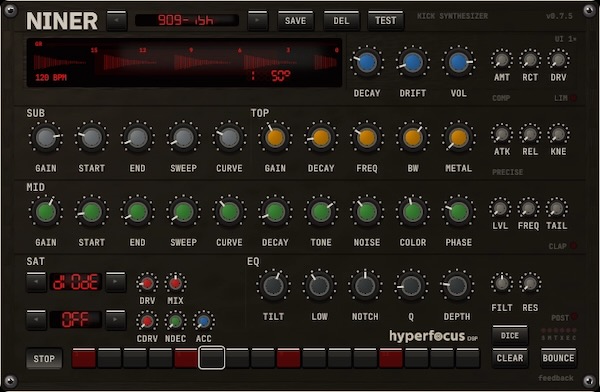Click the blue ACC knob
This screenshot has width=600, height=392.
pos(204,322)
